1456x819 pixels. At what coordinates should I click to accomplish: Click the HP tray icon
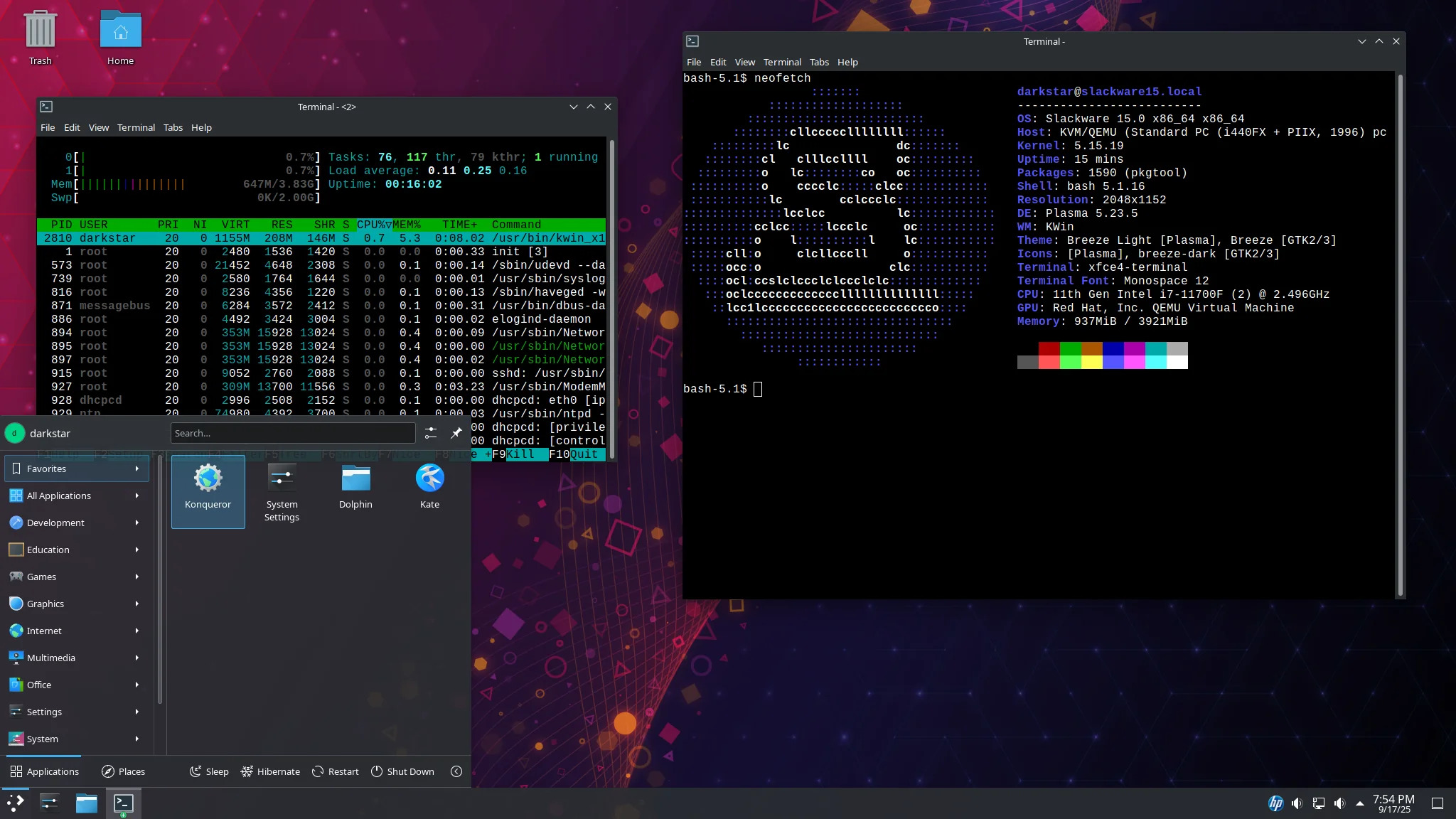tap(1275, 803)
